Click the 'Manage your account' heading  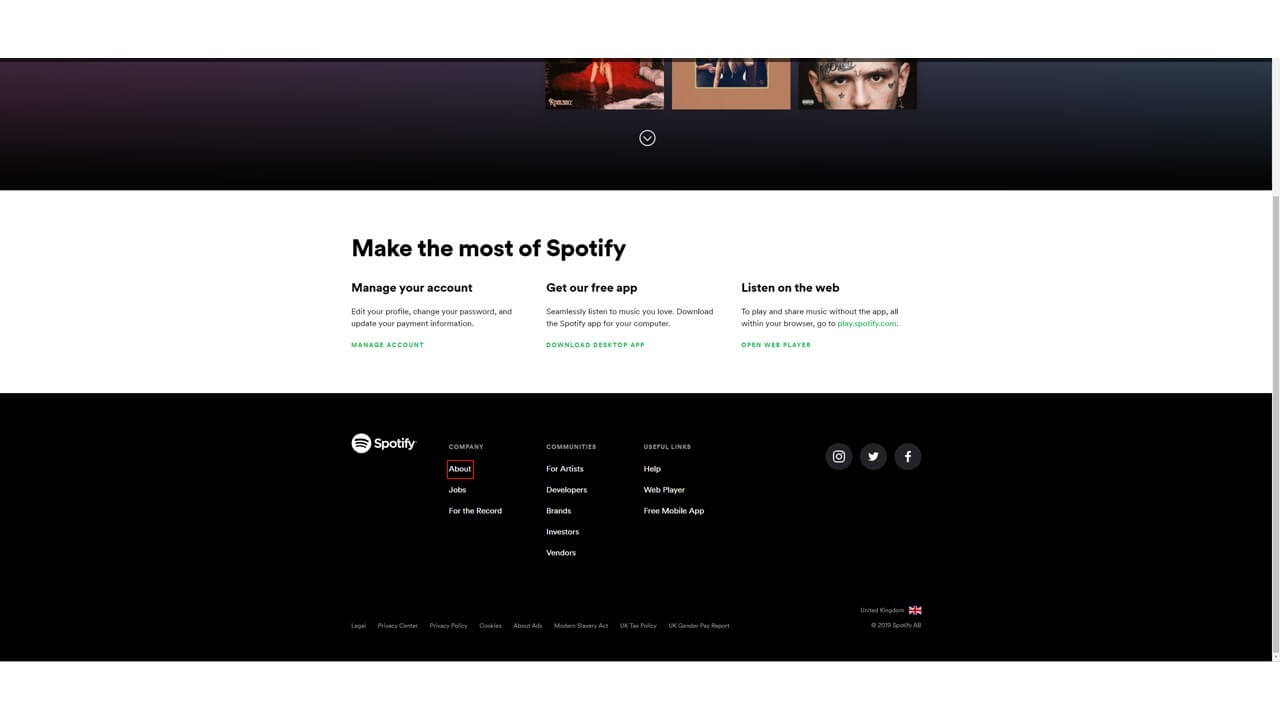click(412, 288)
